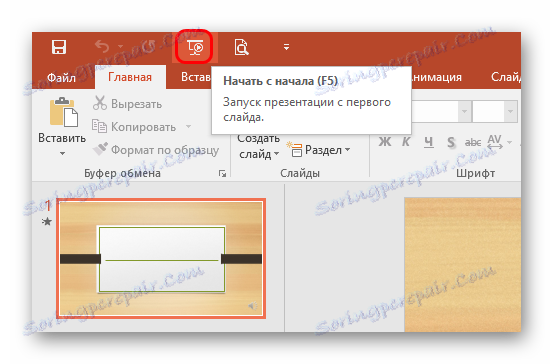Open the Слайд-шоу ribbon tab
This screenshot has height=364, width=553.
pos(506,77)
